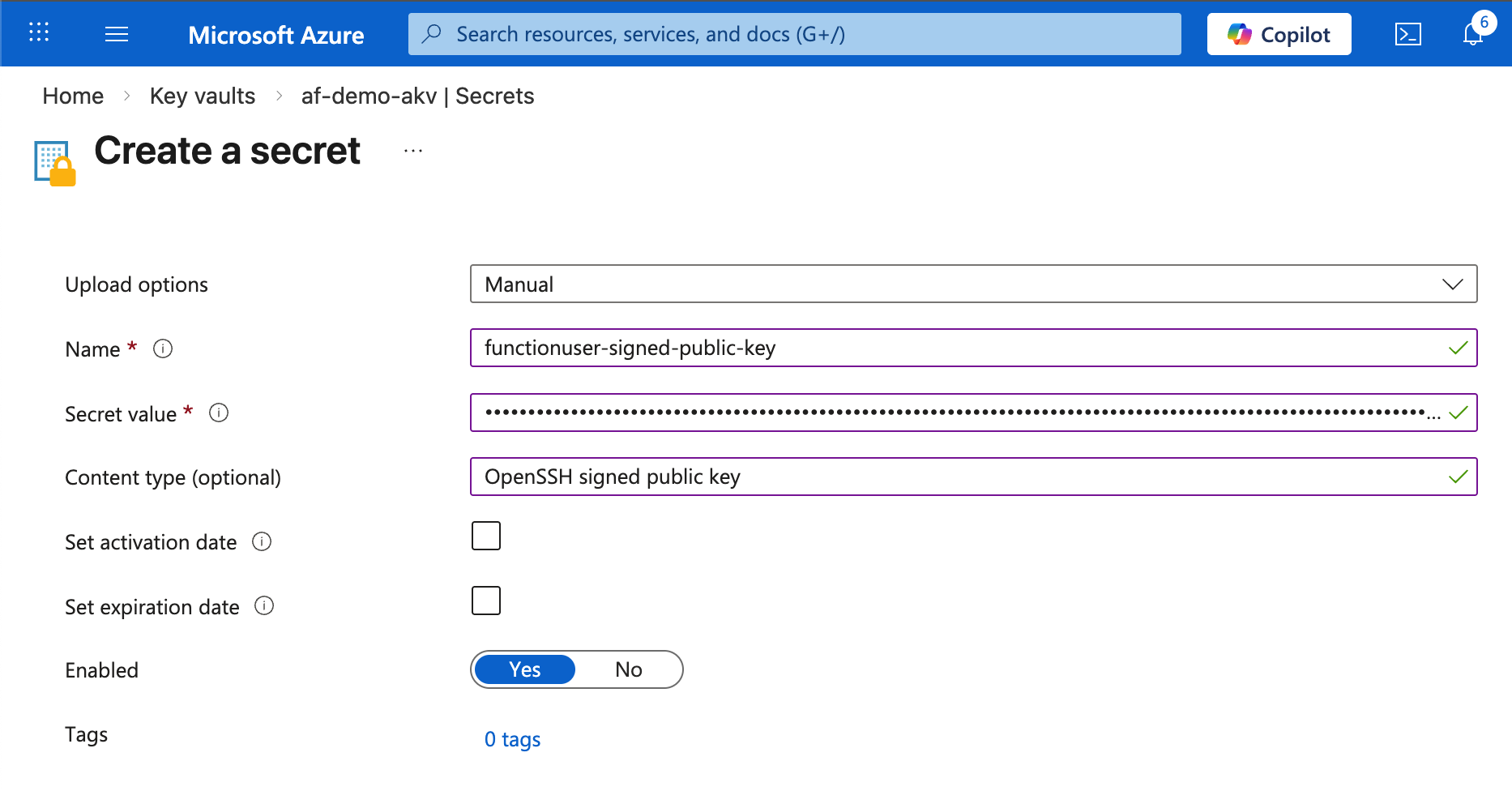Show info for Set activation date
The height and width of the screenshot is (791, 1512).
pos(262,541)
